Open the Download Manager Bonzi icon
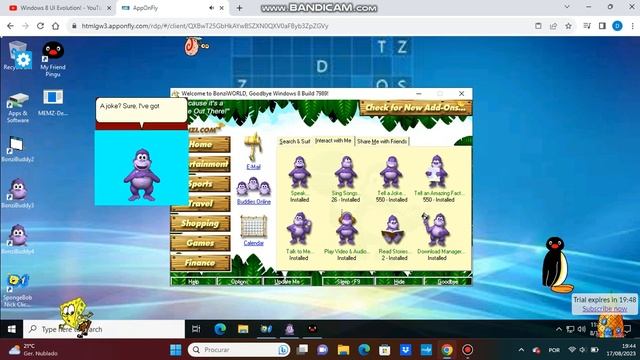Image resolution: width=640 pixels, height=360 pixels. 436,229
